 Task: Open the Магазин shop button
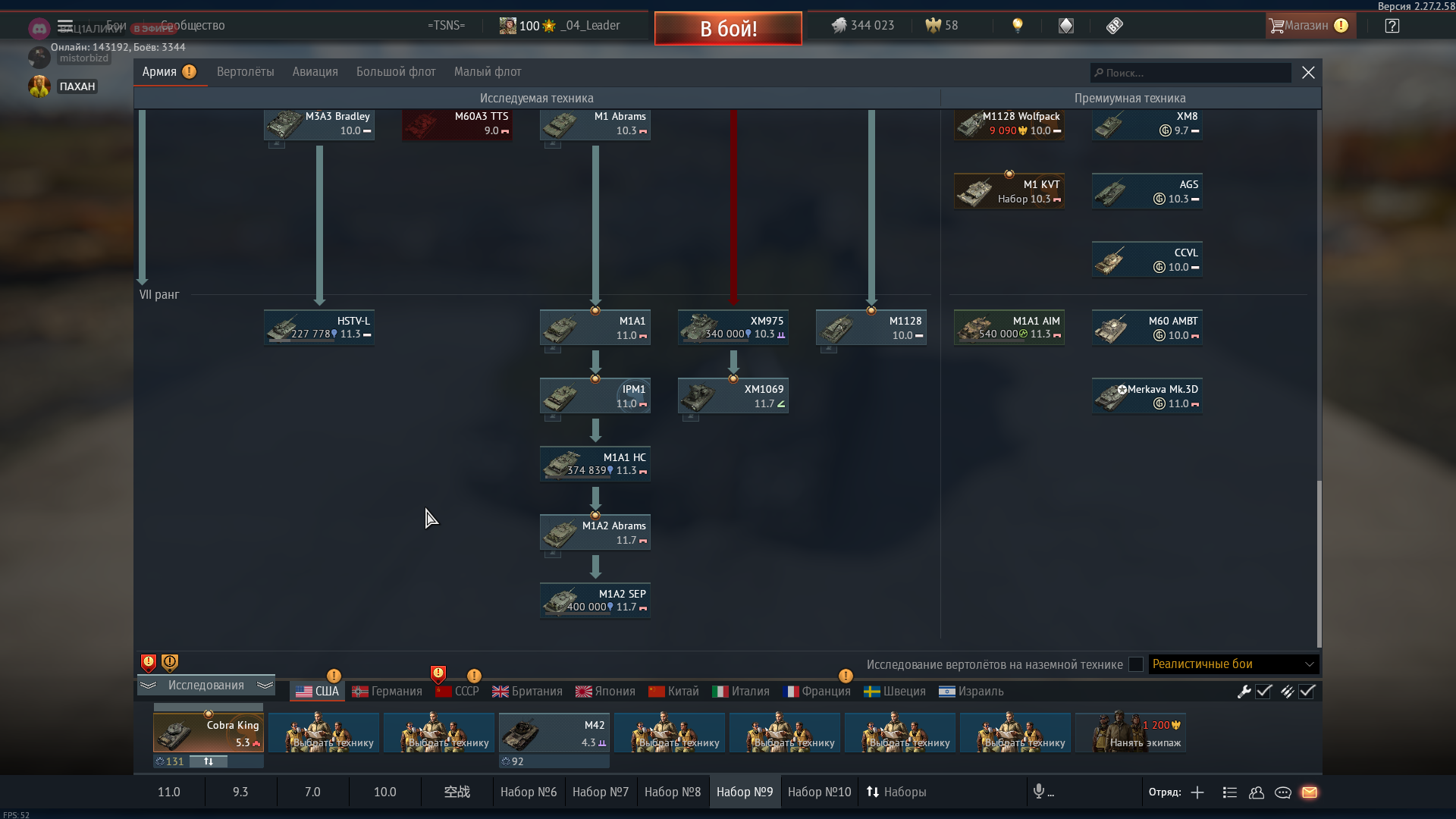click(1310, 25)
